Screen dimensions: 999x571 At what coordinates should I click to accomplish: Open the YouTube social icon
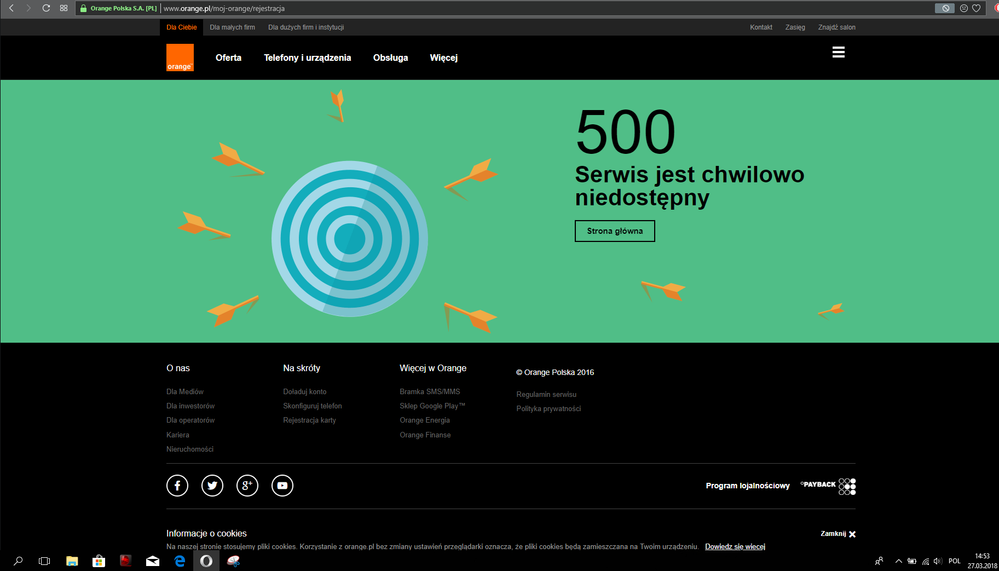(x=282, y=486)
